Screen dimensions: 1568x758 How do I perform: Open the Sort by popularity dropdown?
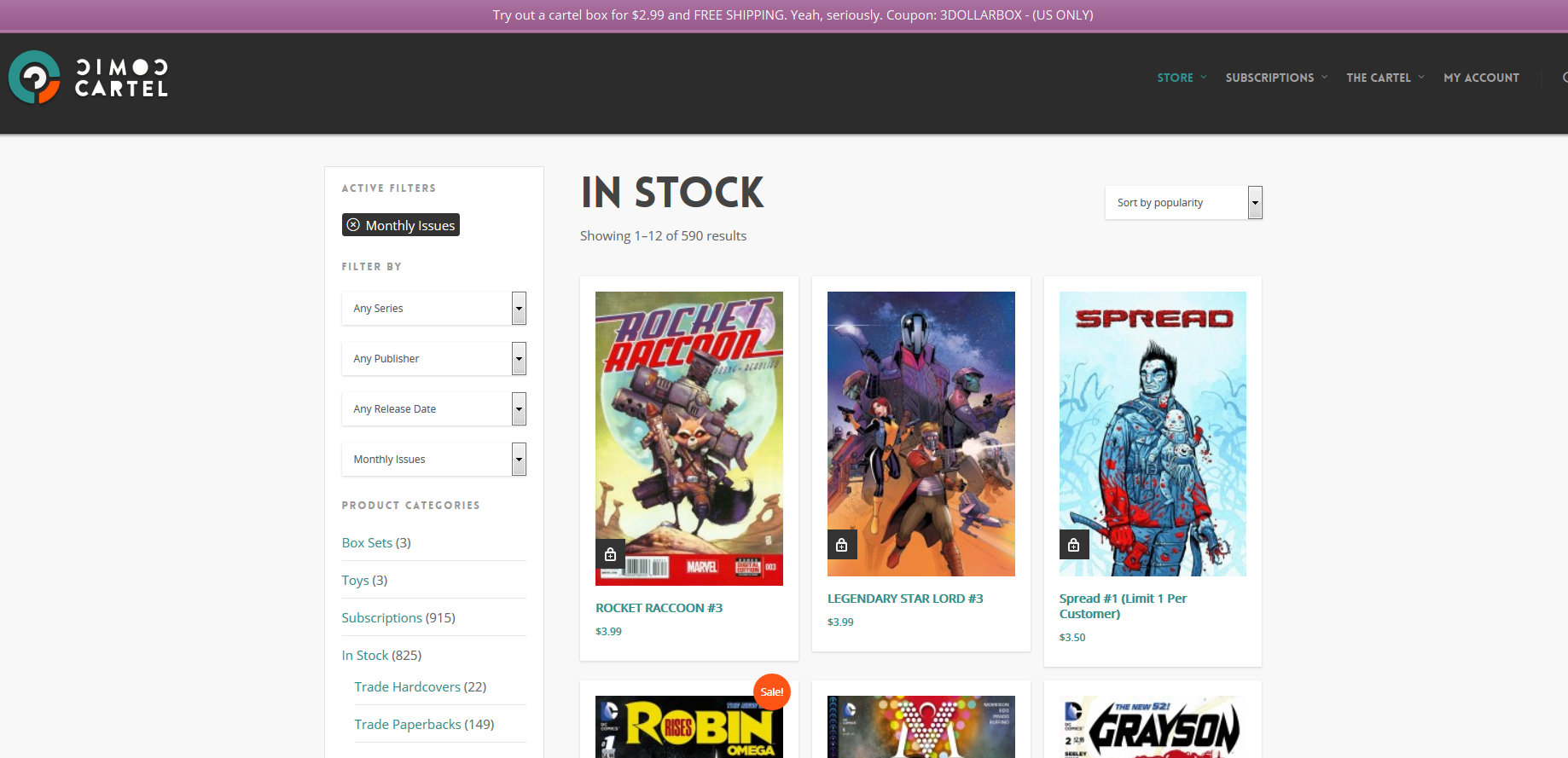[1182, 203]
